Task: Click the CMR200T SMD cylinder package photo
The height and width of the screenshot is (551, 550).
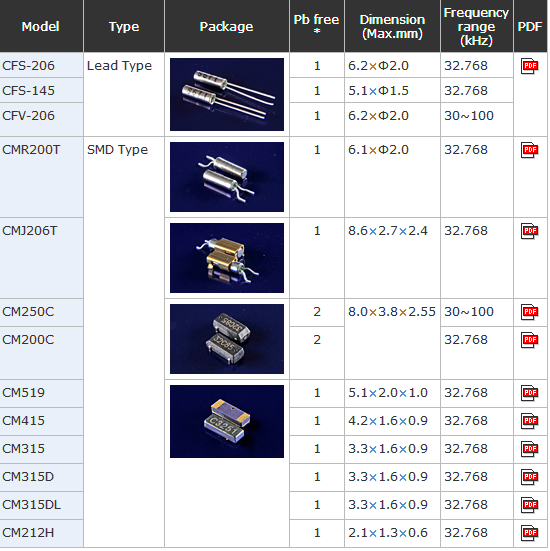Action: [x=227, y=177]
